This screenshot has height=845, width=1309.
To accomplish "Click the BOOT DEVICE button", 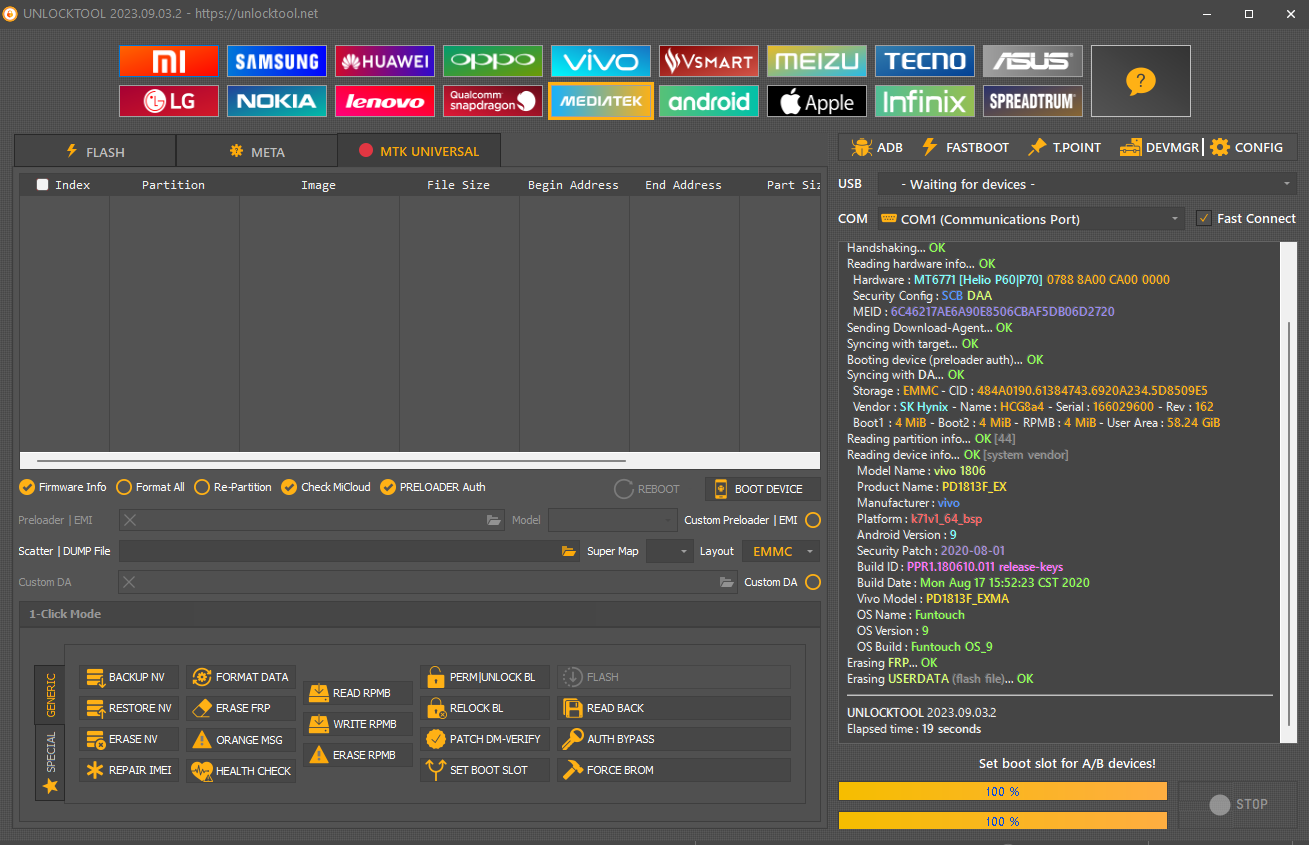I will coord(762,489).
